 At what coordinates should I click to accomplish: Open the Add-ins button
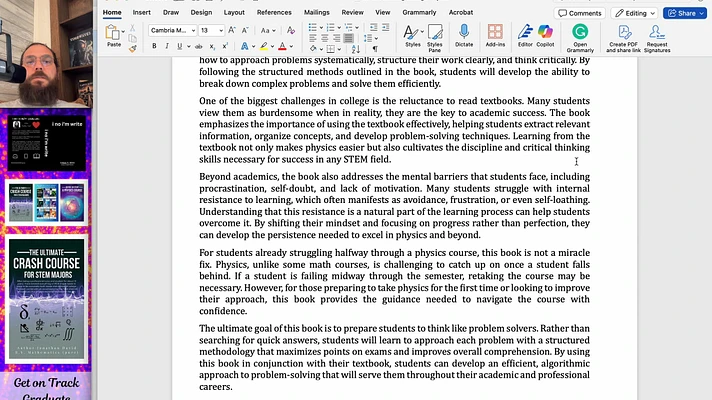tap(495, 36)
